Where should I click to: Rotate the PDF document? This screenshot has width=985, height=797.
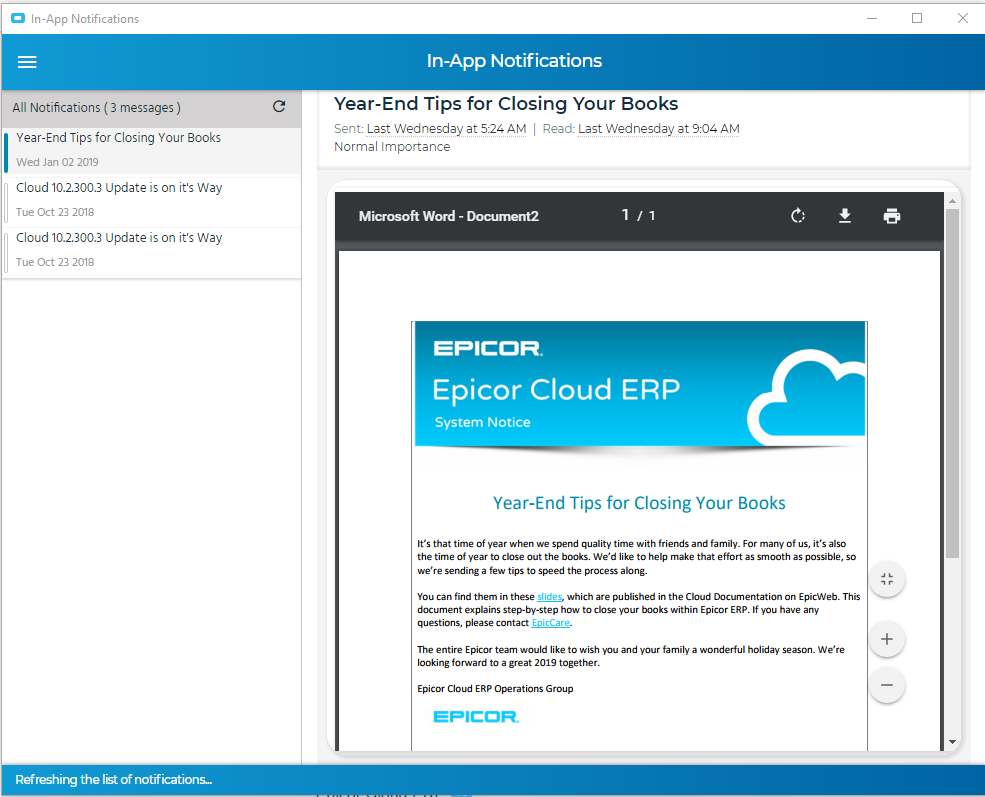pos(798,216)
